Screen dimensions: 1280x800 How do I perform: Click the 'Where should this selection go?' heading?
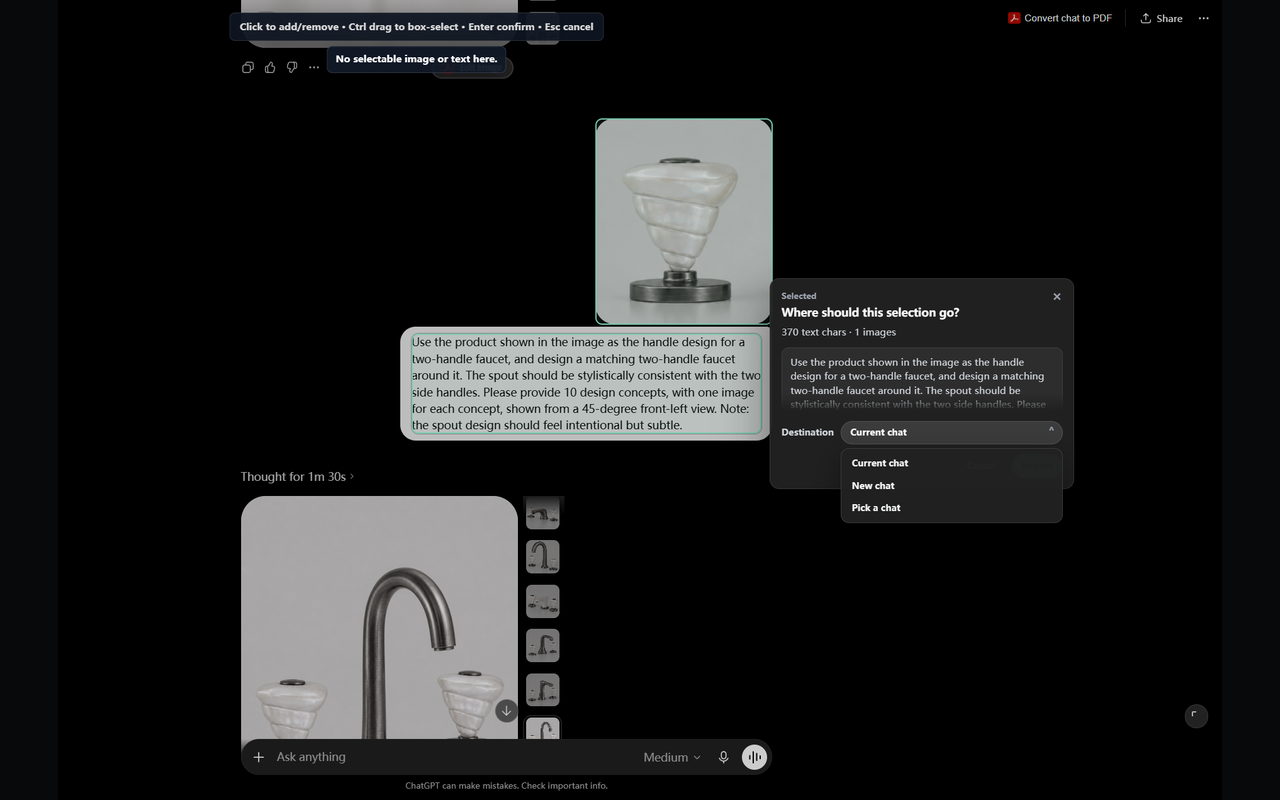click(870, 312)
